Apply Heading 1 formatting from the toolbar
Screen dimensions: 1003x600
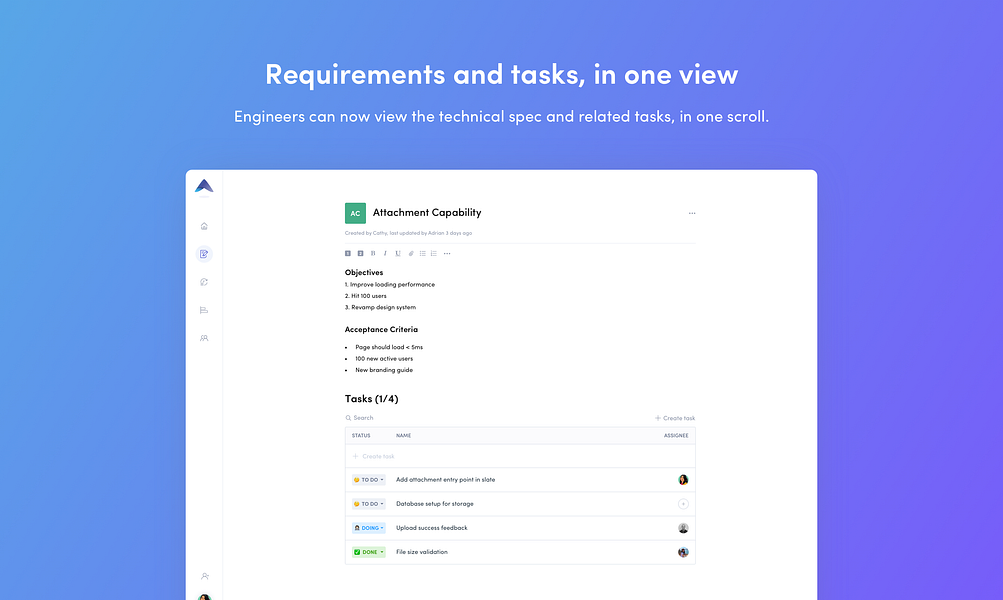348,253
